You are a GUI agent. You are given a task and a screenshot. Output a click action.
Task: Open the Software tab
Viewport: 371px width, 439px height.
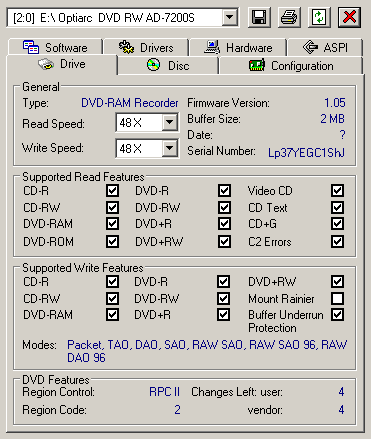pyautogui.click(x=55, y=47)
